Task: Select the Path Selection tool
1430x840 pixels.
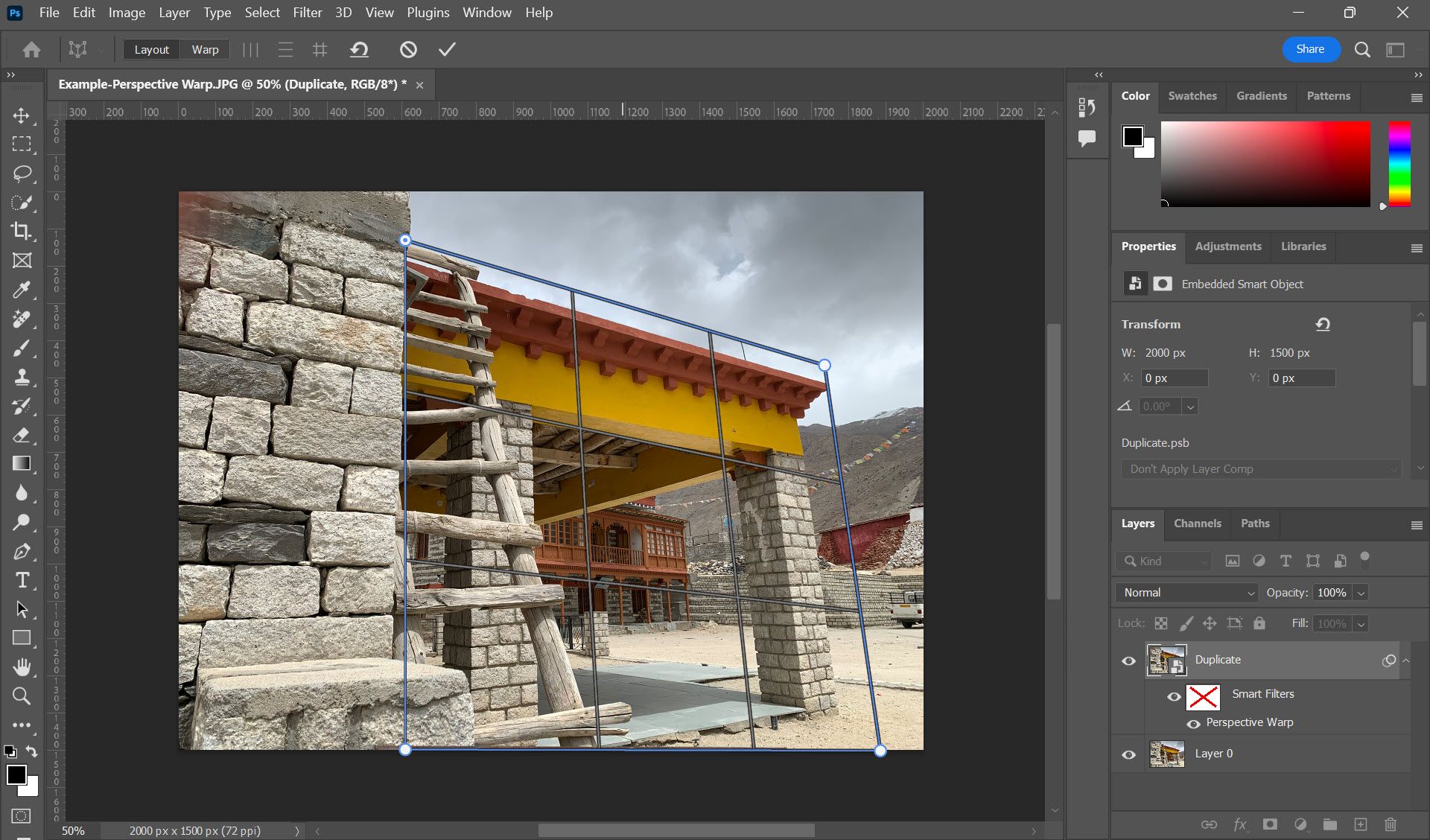Action: (x=22, y=609)
